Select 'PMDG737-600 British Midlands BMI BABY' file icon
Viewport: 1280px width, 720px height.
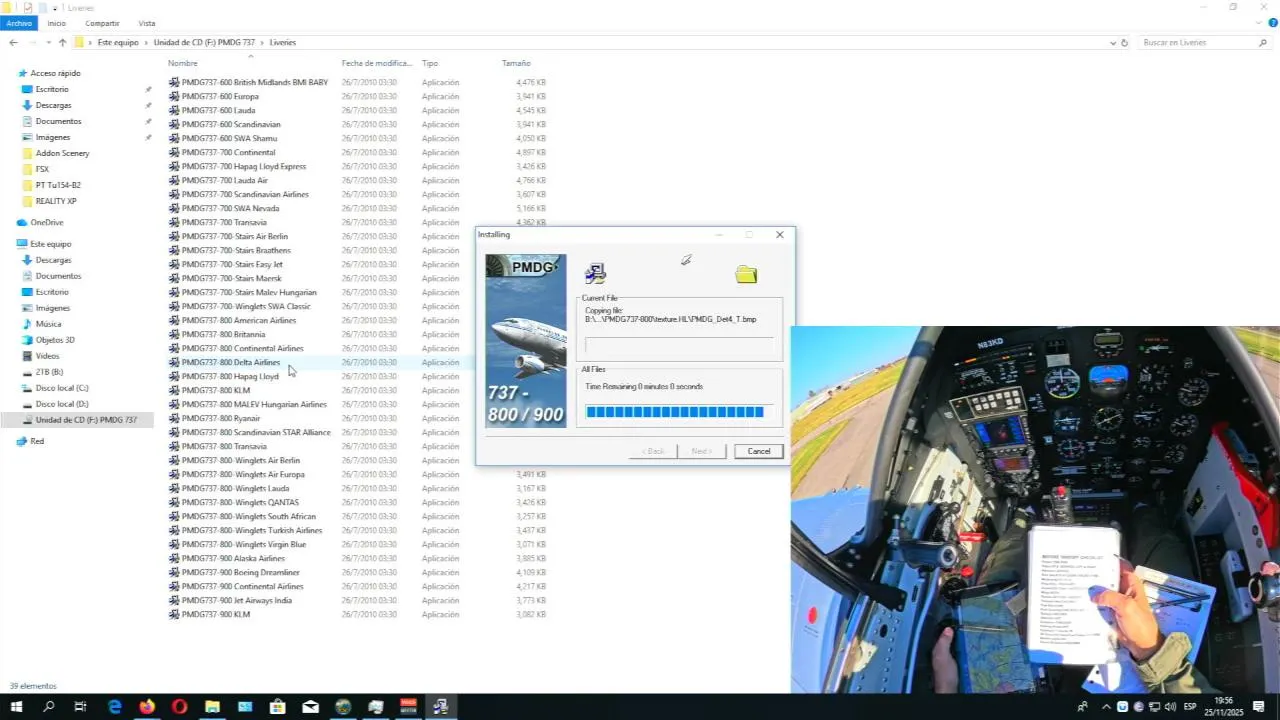pyautogui.click(x=174, y=82)
